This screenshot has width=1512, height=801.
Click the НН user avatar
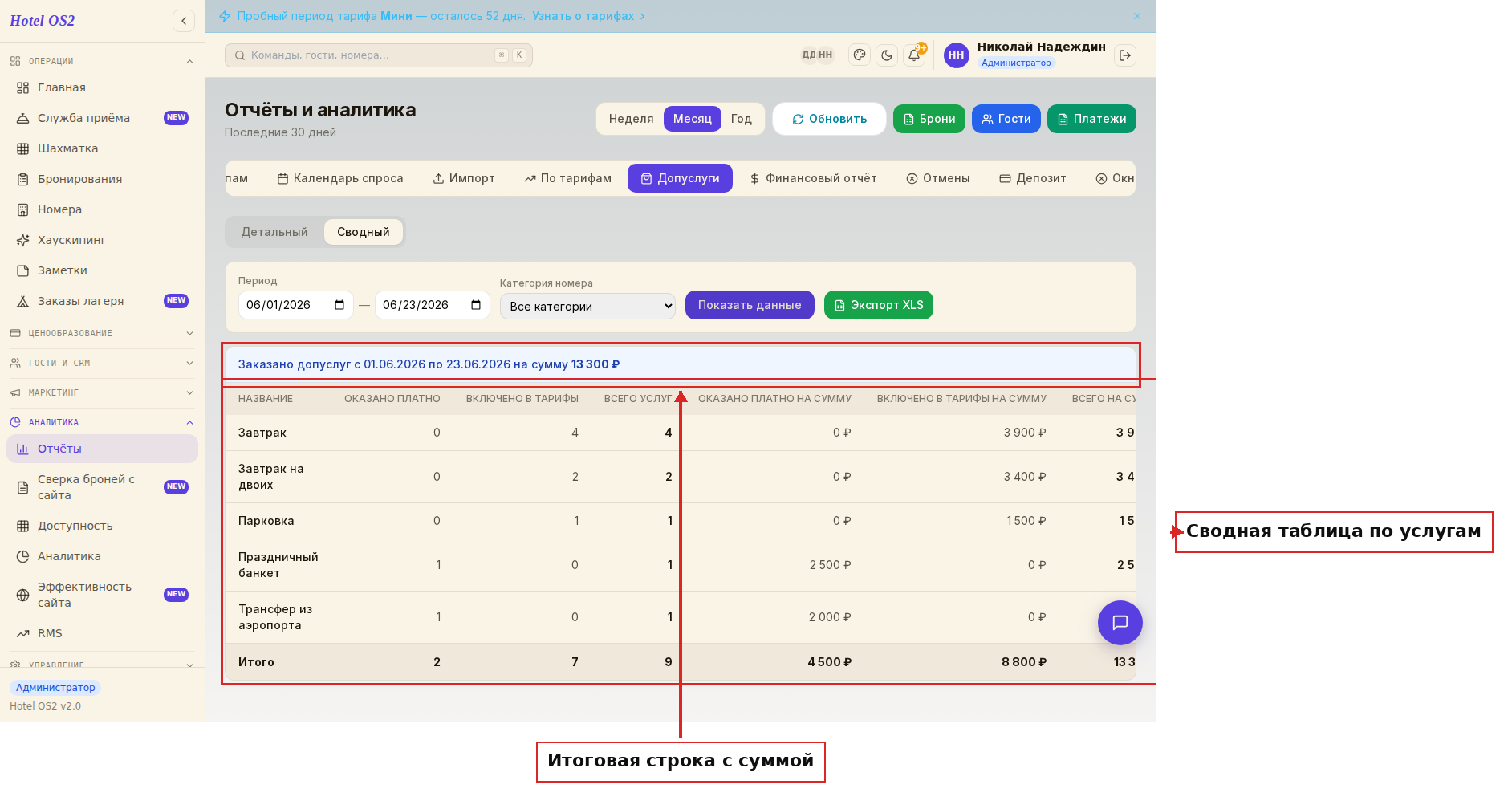(956, 55)
